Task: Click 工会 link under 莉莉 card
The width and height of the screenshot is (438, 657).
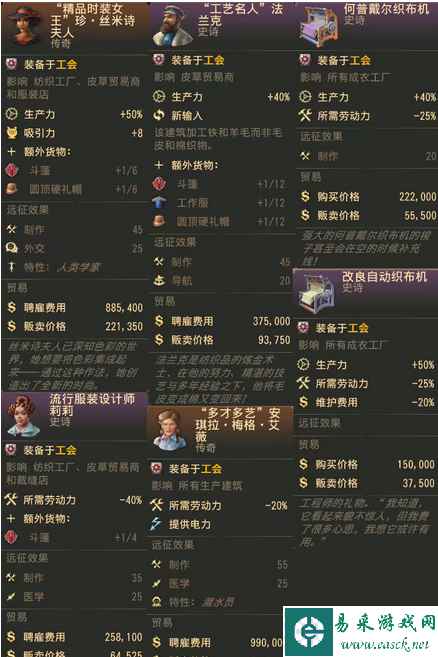Action: (x=66, y=450)
